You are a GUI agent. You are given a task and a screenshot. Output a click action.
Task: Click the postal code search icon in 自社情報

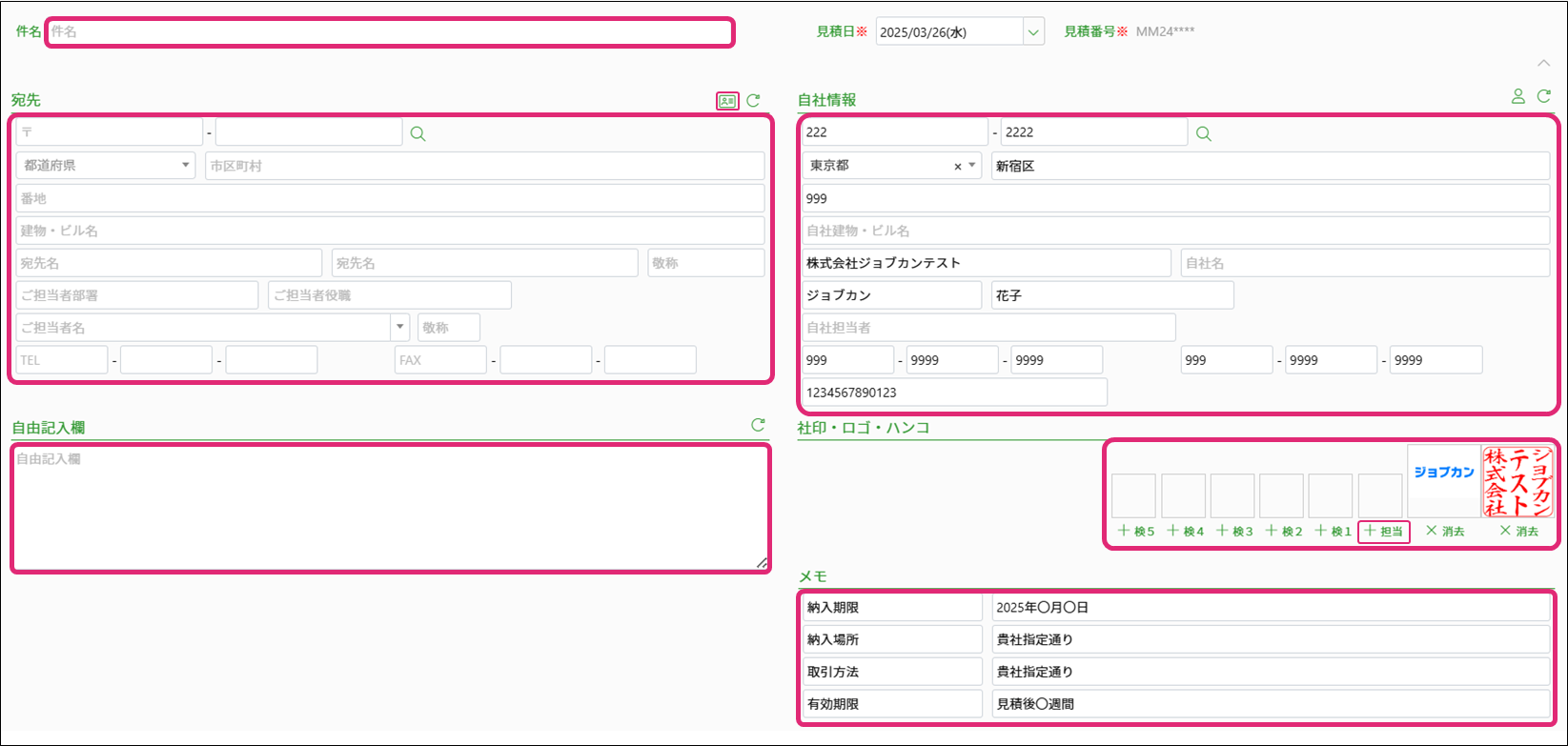tap(1204, 133)
